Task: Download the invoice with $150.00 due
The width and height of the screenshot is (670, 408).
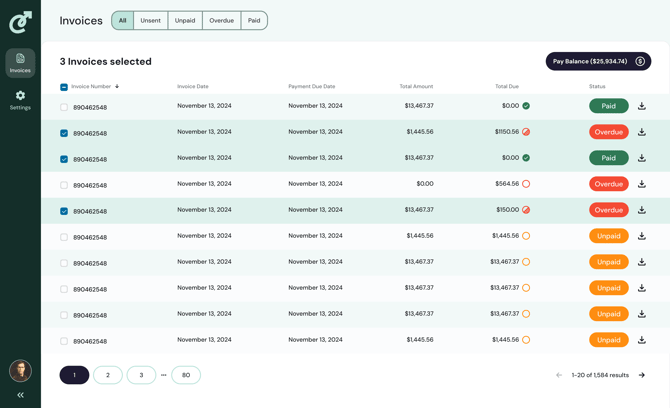Action: [x=641, y=210]
